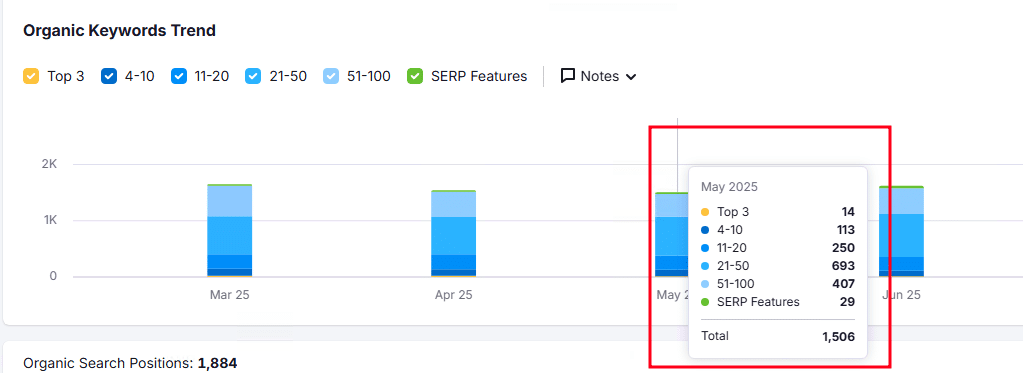Click the Organic Search Positions count 1,884

(x=217, y=363)
